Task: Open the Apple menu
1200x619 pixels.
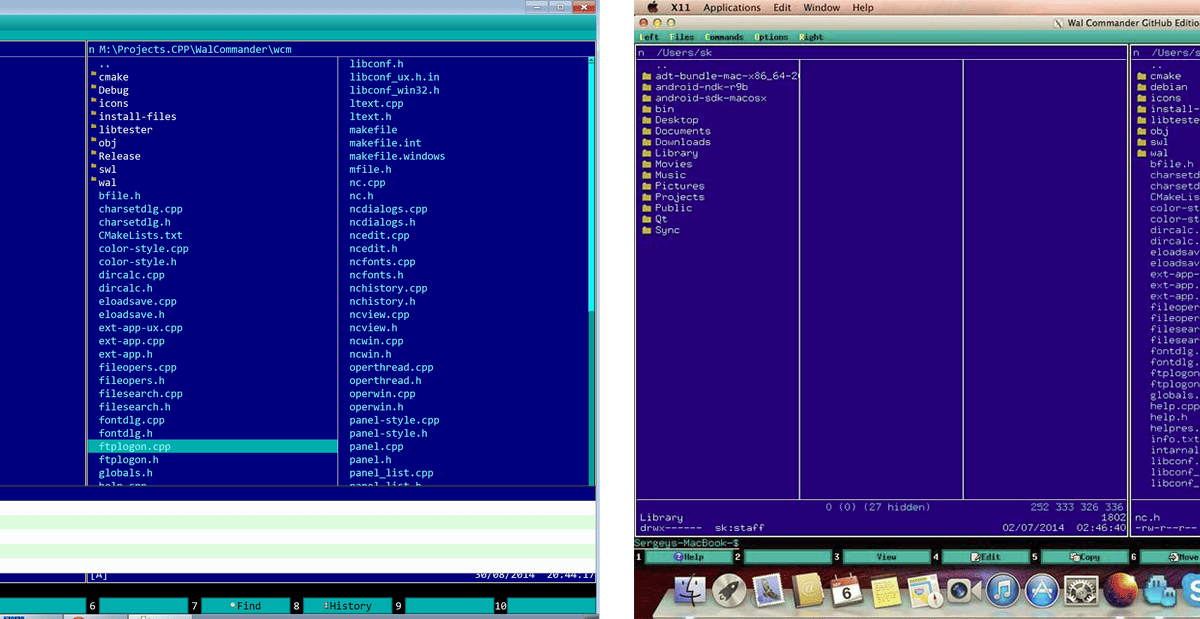Action: [x=651, y=7]
